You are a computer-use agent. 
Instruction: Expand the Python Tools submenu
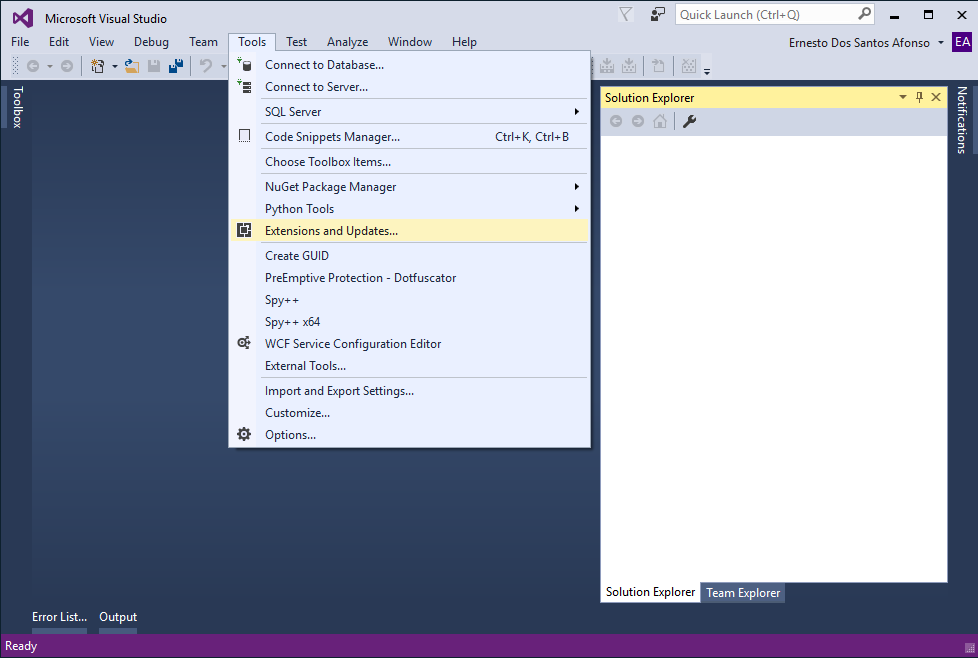(x=576, y=208)
